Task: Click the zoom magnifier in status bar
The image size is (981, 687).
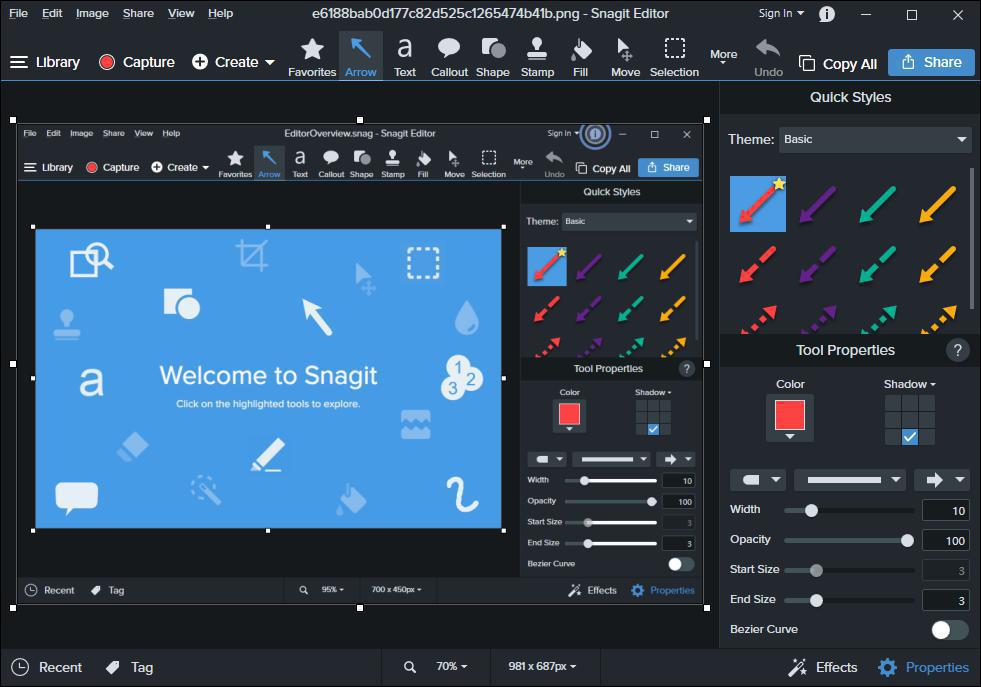Action: [x=410, y=667]
